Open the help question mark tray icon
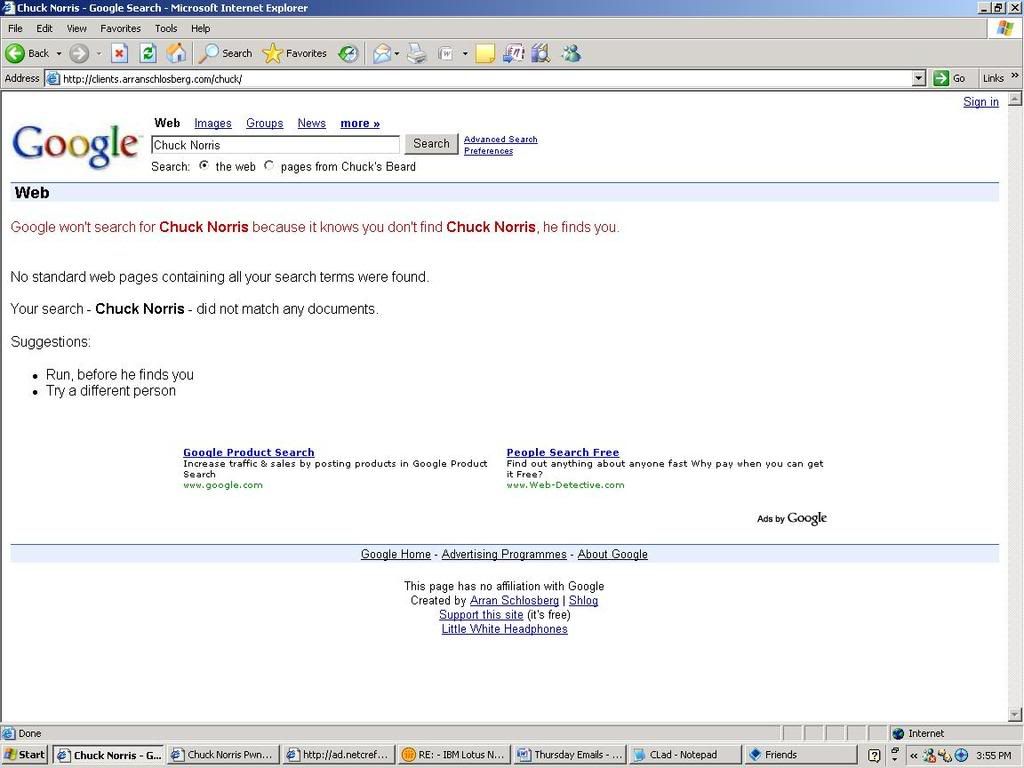The width and height of the screenshot is (1024, 768). 874,756
